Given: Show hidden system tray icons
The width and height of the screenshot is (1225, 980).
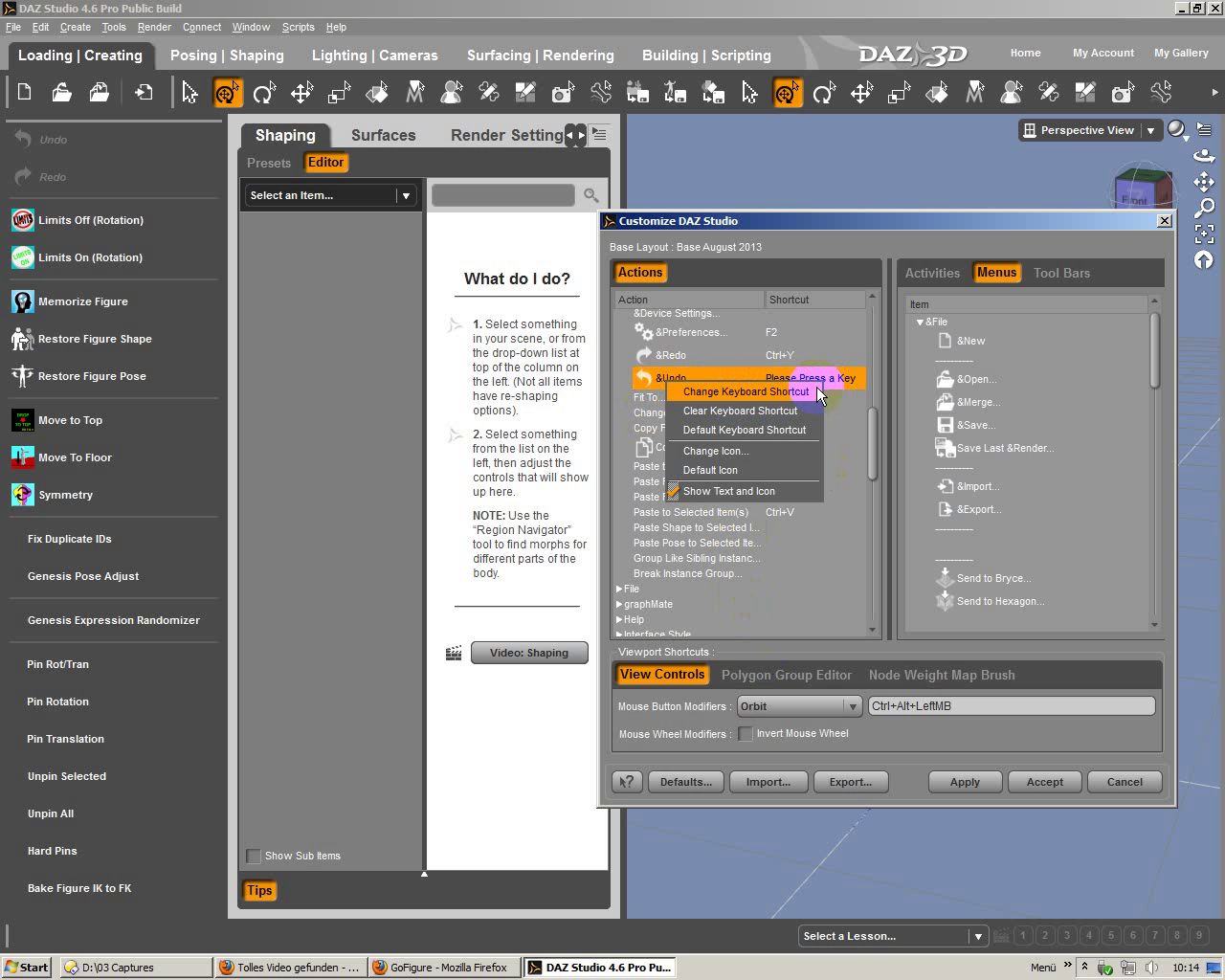Looking at the screenshot, I should click(x=1084, y=967).
